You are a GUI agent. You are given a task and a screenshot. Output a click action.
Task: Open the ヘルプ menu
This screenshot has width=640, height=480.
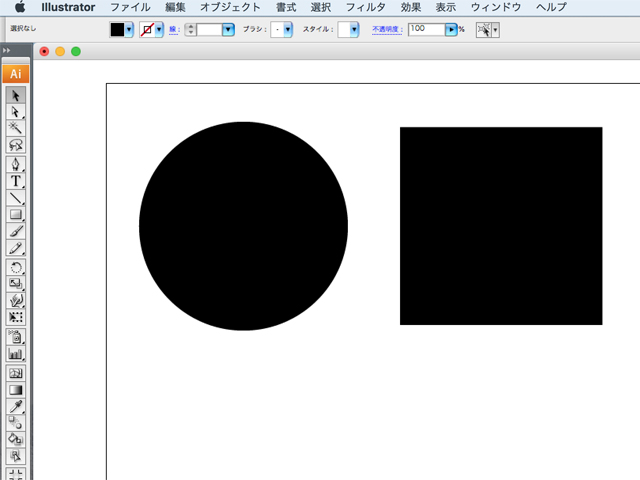pyautogui.click(x=551, y=7)
